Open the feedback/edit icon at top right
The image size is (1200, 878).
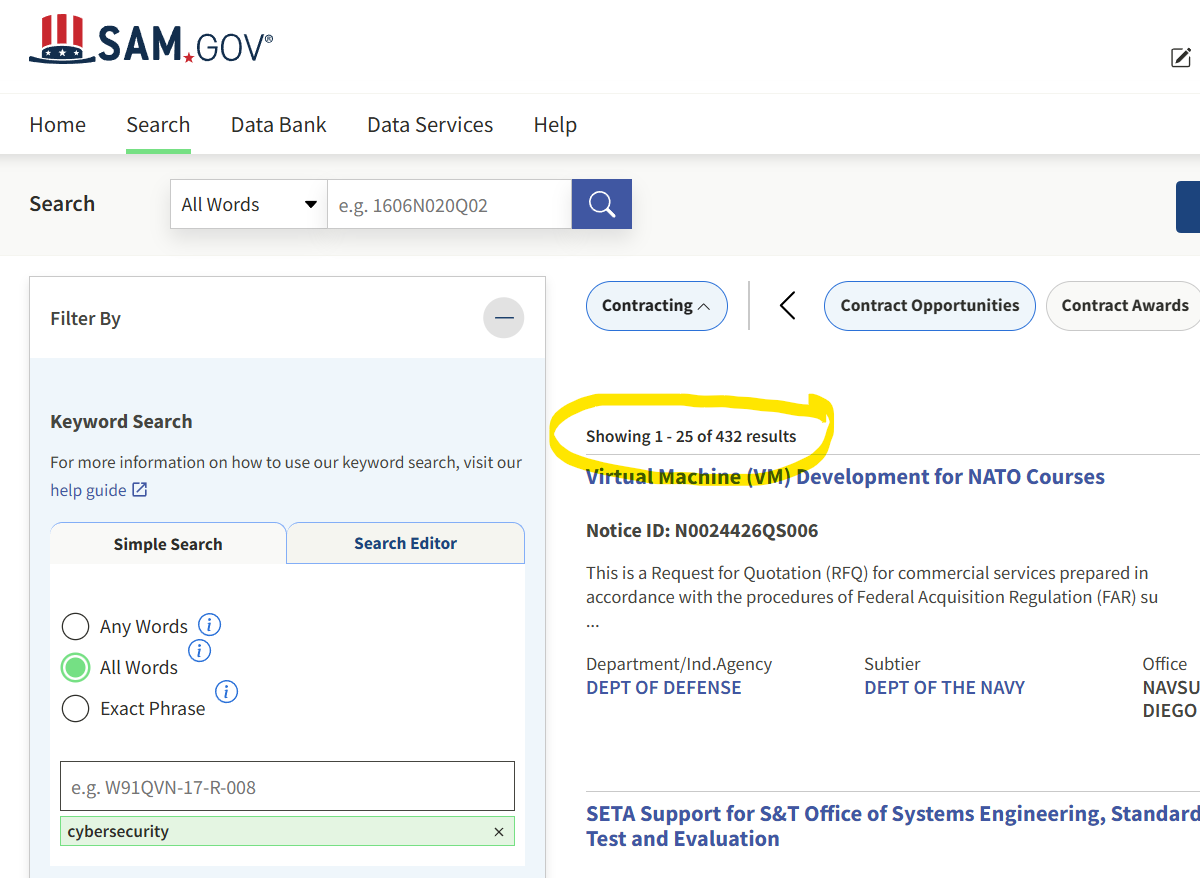pos(1182,57)
